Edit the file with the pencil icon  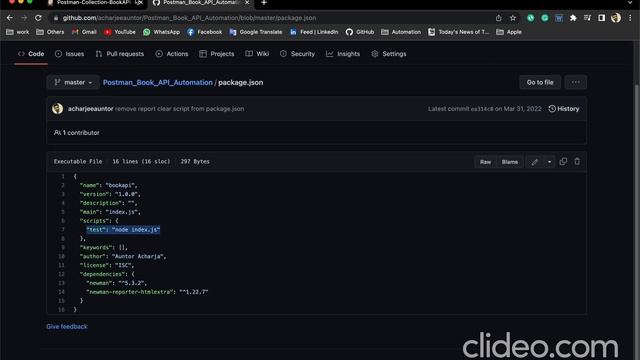click(535, 162)
